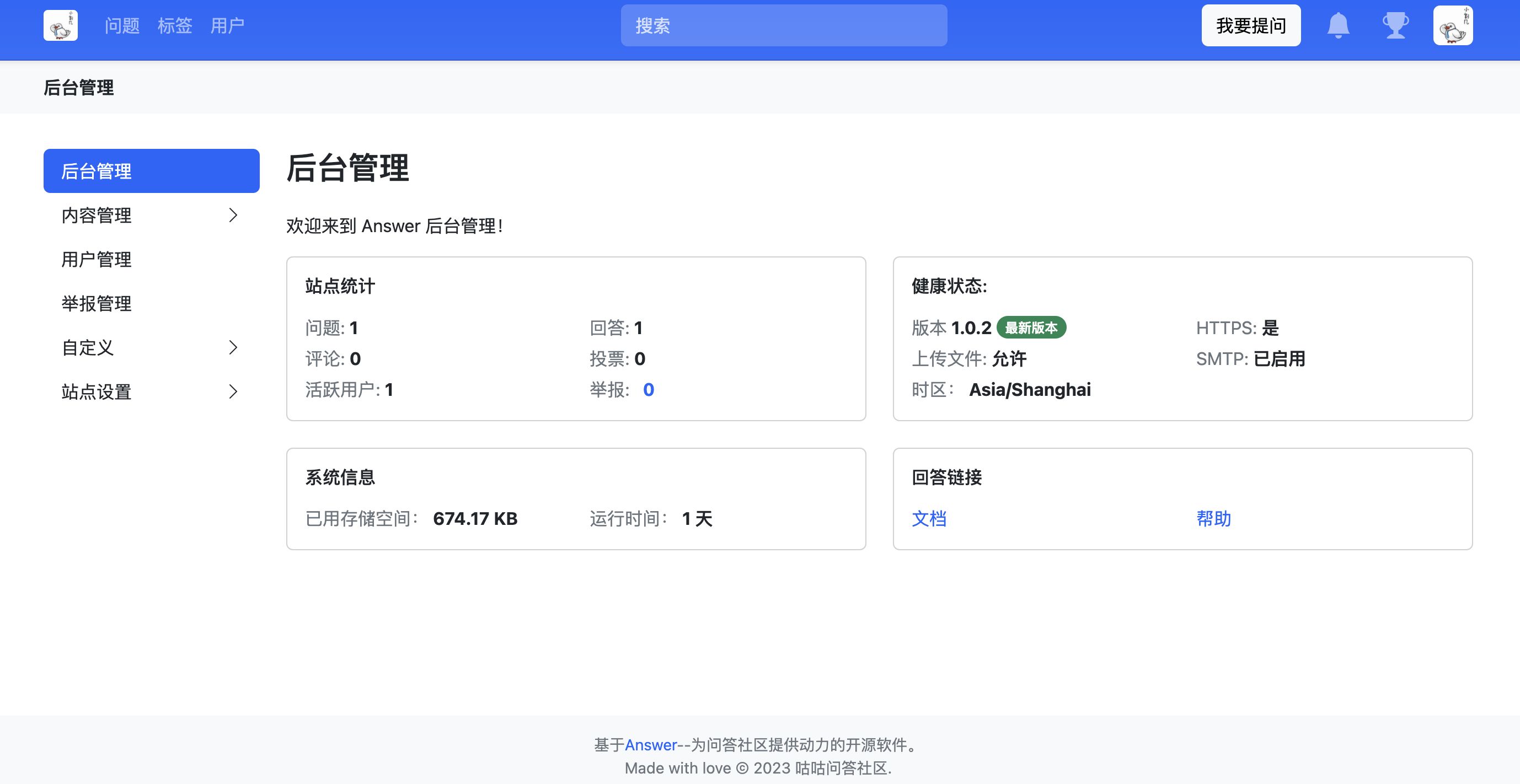Open the user avatar menu

[x=1453, y=25]
